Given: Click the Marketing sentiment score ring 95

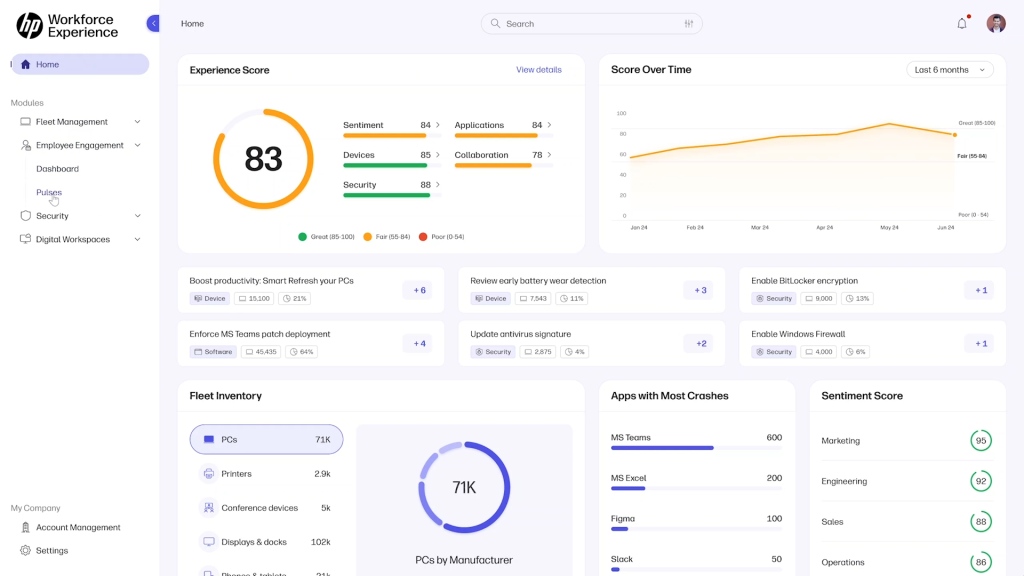Looking at the screenshot, I should (x=981, y=441).
